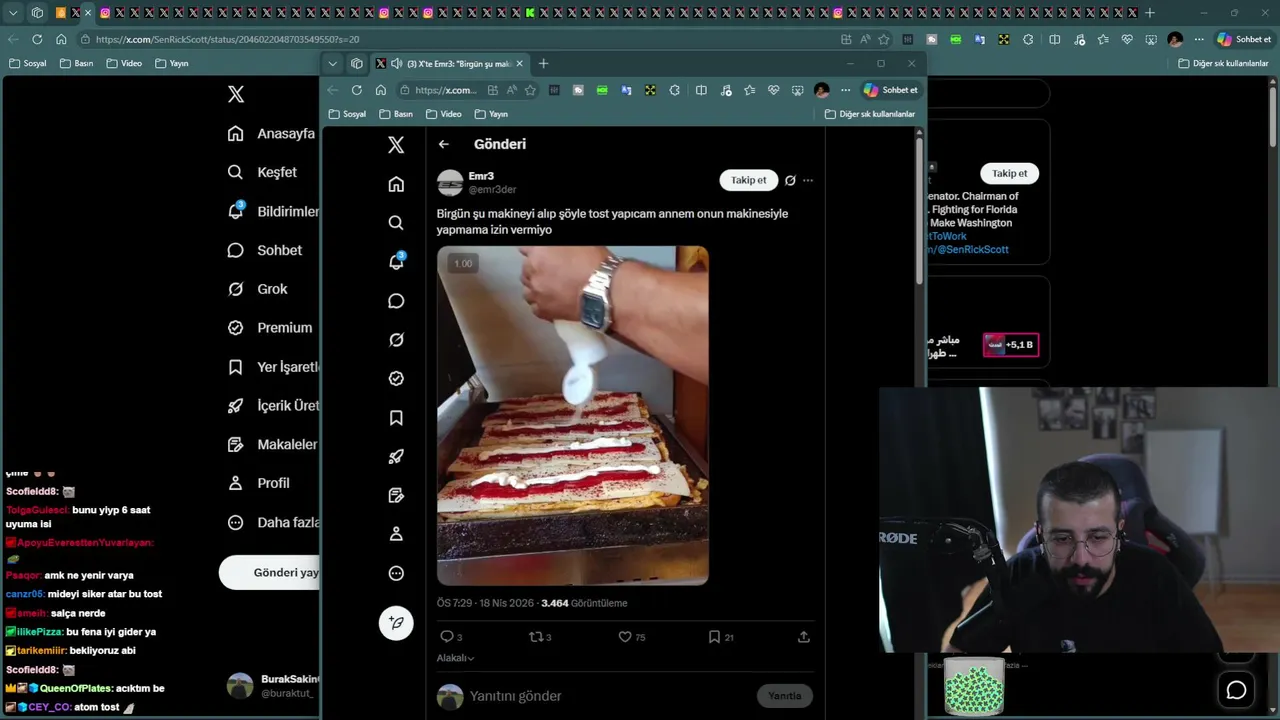1280x720 pixels.
Task: Expand Diğer sık kullanılanlar folder in front window
Action: pos(870,114)
